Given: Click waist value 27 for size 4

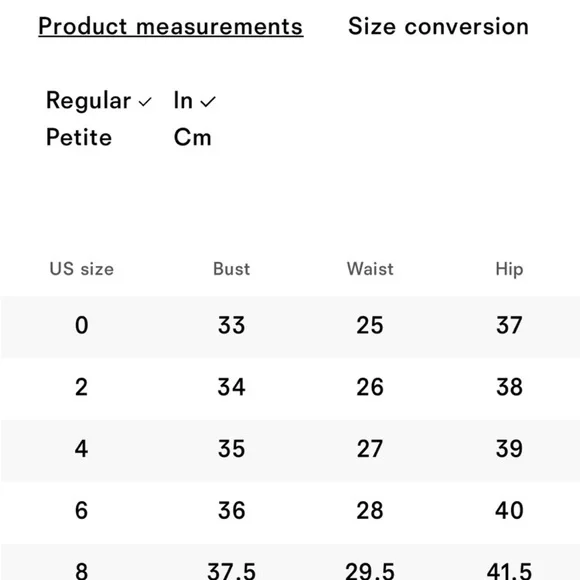Looking at the screenshot, I should (x=370, y=449).
